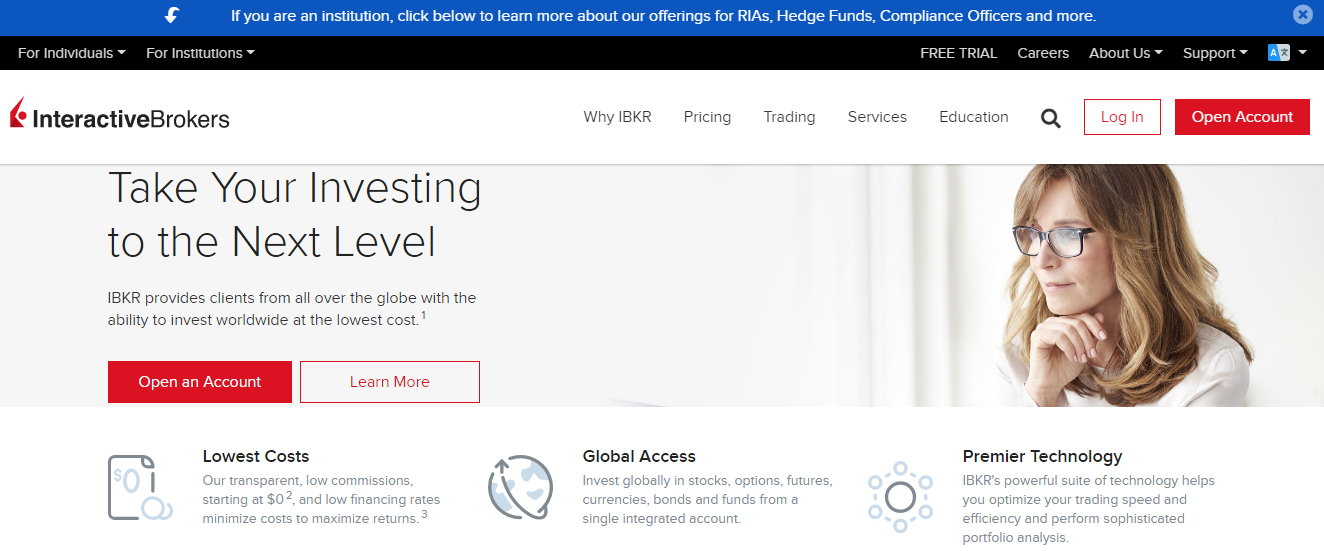Screen dimensions: 1324x551
Task: Open the About Us dropdown
Action: point(1126,53)
